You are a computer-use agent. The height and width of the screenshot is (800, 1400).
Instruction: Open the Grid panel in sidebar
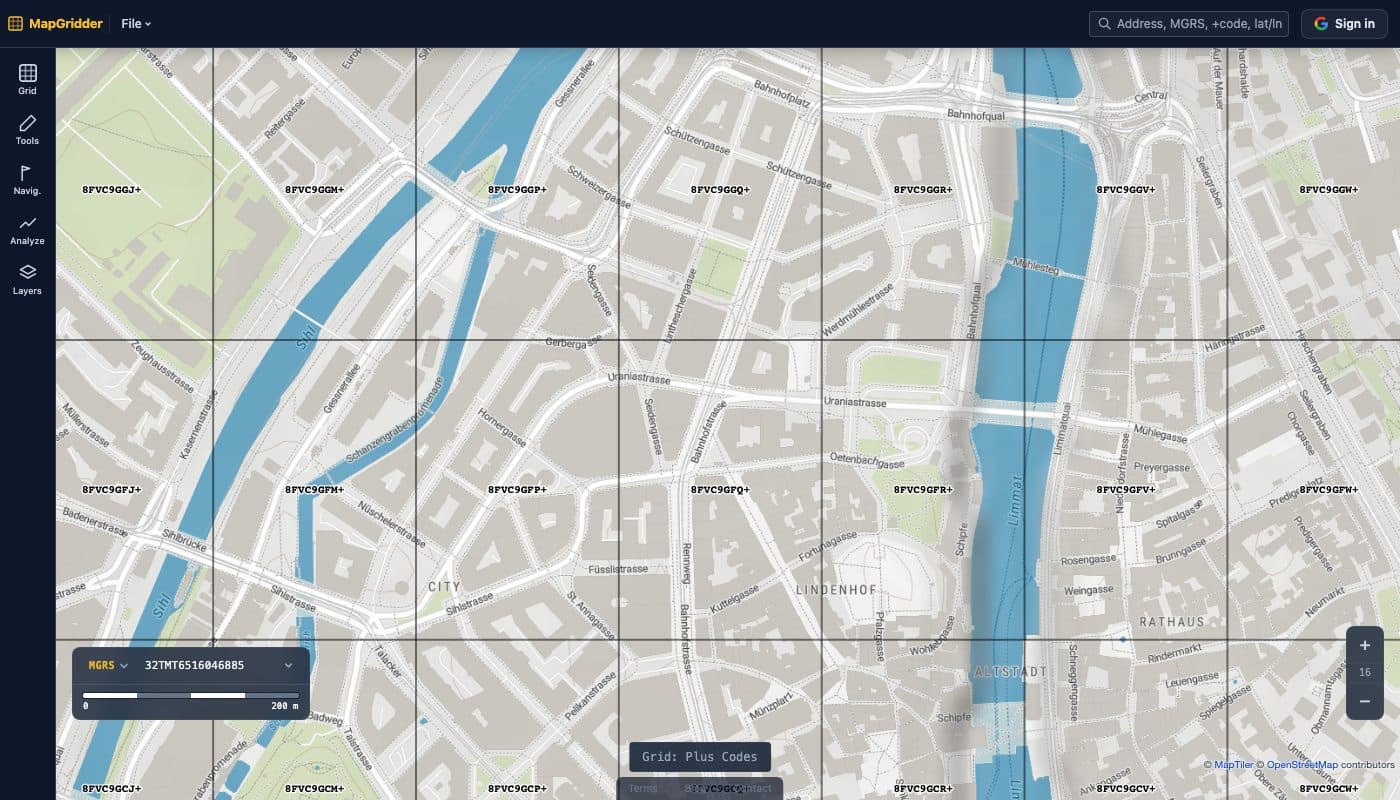27,79
